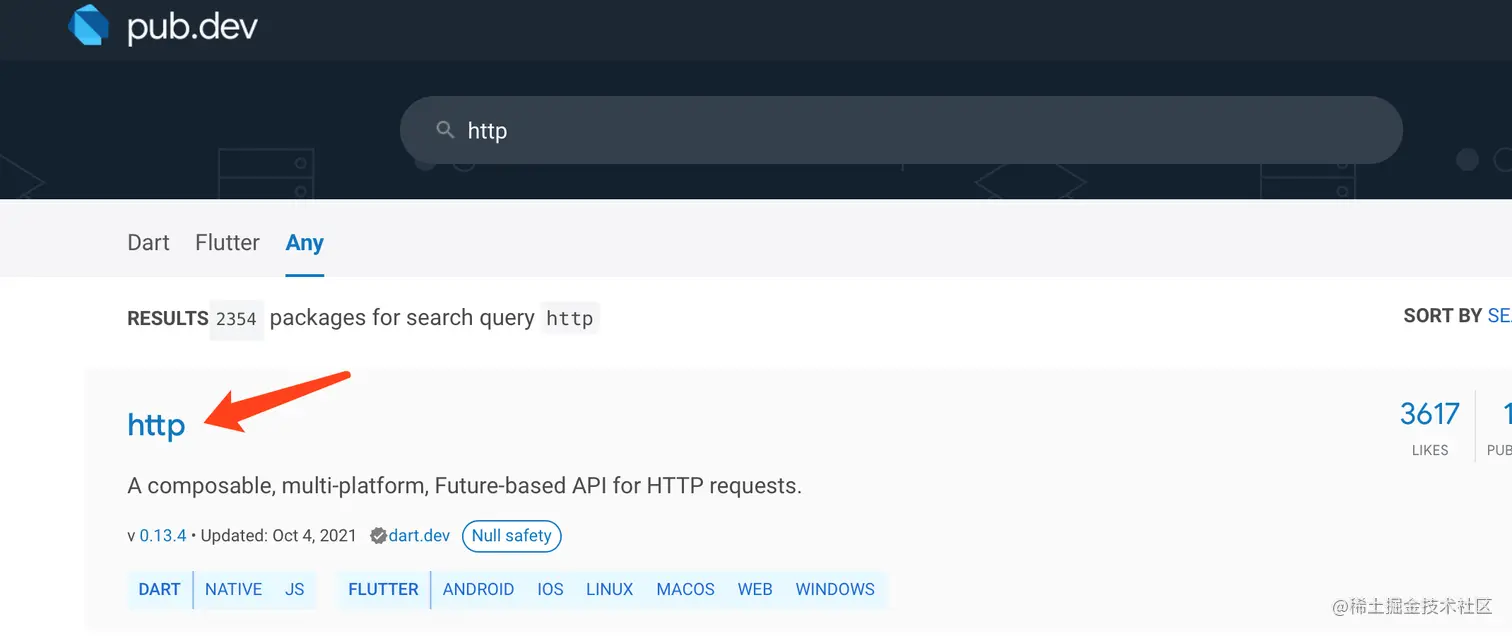
Task: Click the FLUTTER sdk tag
Action: click(383, 590)
